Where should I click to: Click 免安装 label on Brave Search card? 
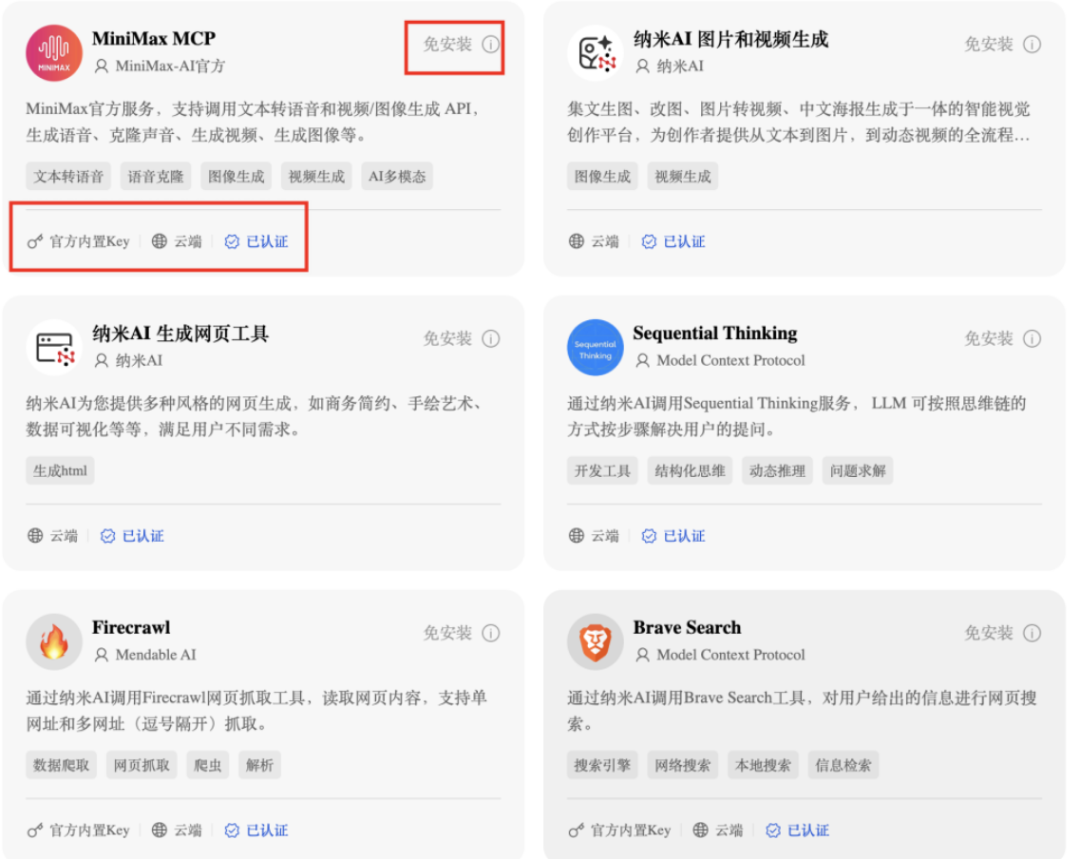point(989,633)
